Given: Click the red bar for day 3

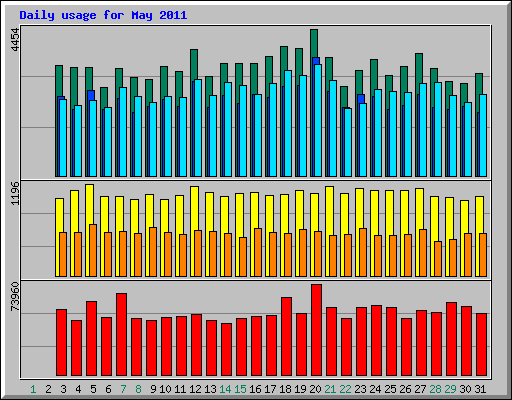Looking at the screenshot, I should pyautogui.click(x=61, y=343).
